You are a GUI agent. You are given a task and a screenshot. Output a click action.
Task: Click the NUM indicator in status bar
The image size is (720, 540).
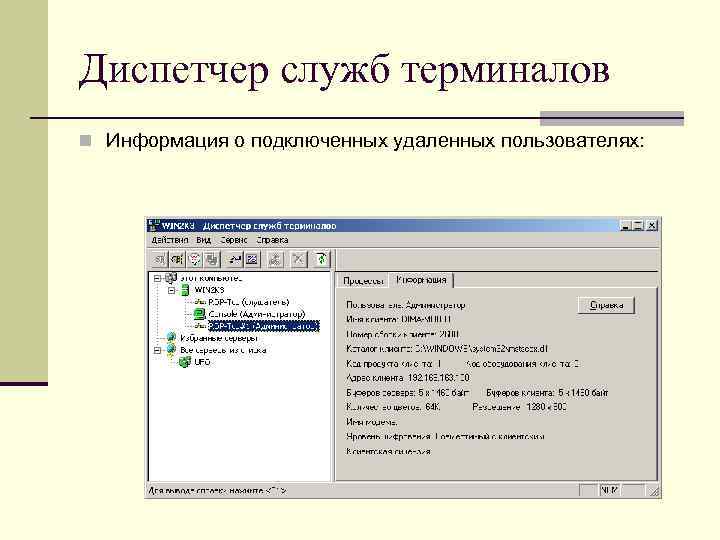pyautogui.click(x=609, y=490)
